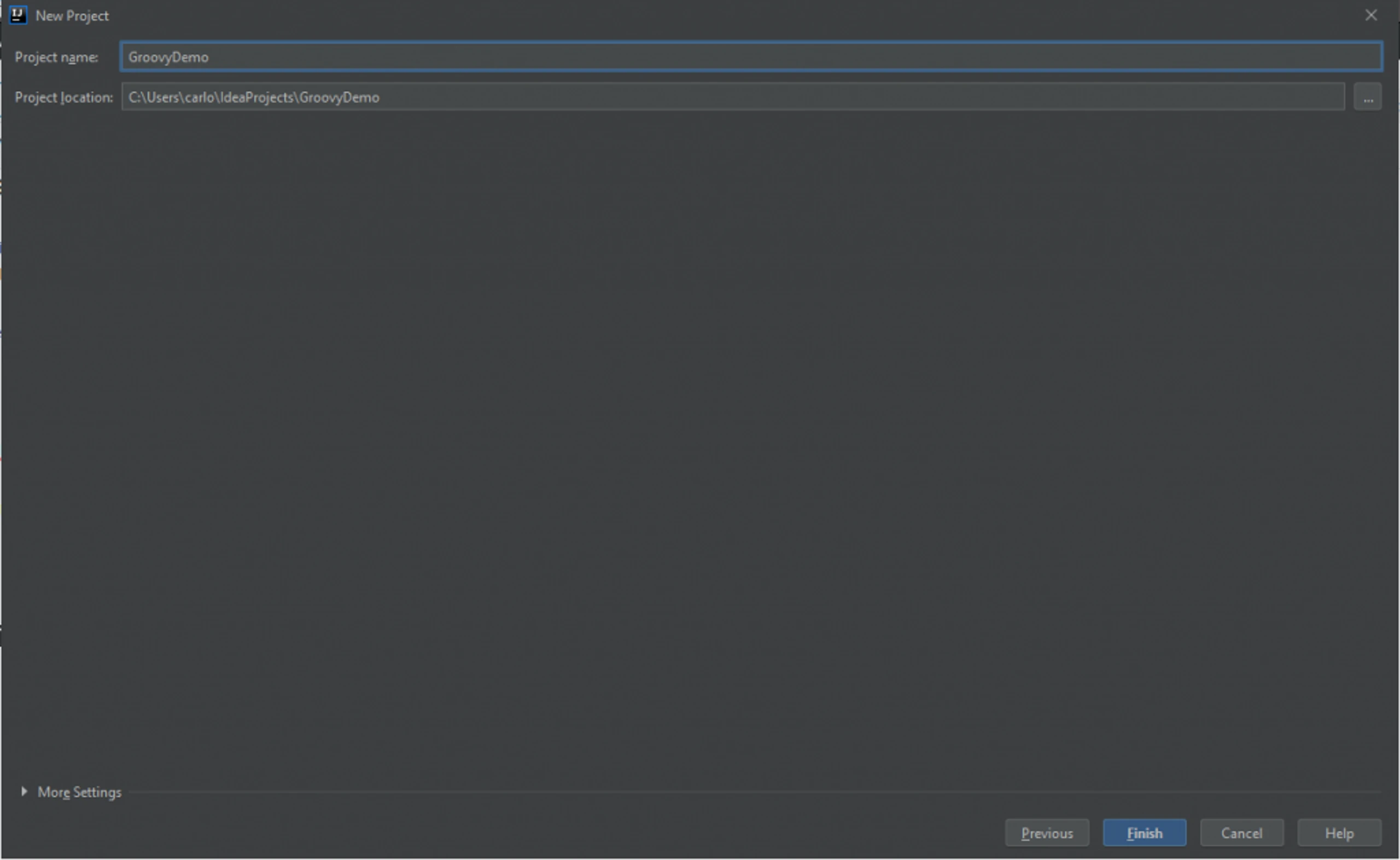Cancel the new project wizard
The height and width of the screenshot is (860, 1400).
(x=1241, y=833)
